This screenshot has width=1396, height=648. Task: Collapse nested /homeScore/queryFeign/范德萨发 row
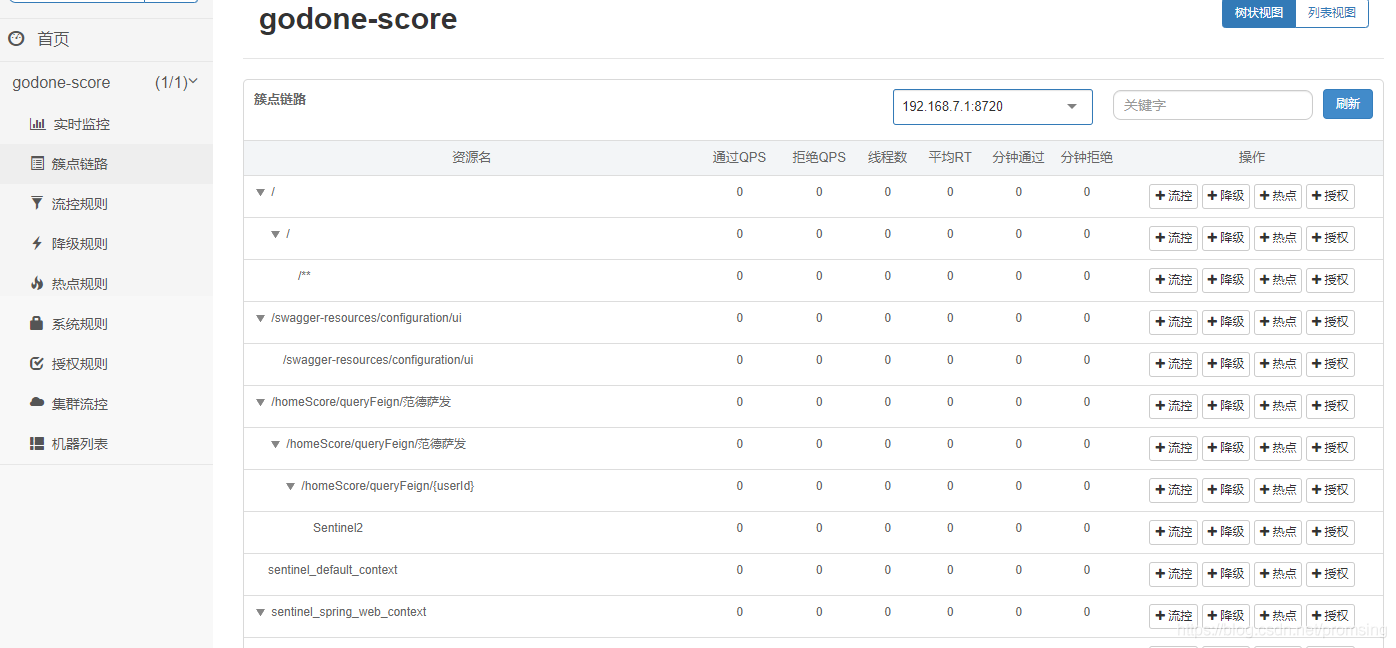pos(276,444)
